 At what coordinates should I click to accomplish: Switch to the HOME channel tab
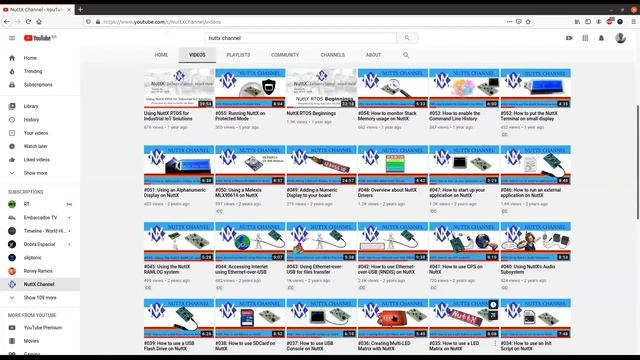[x=161, y=55]
